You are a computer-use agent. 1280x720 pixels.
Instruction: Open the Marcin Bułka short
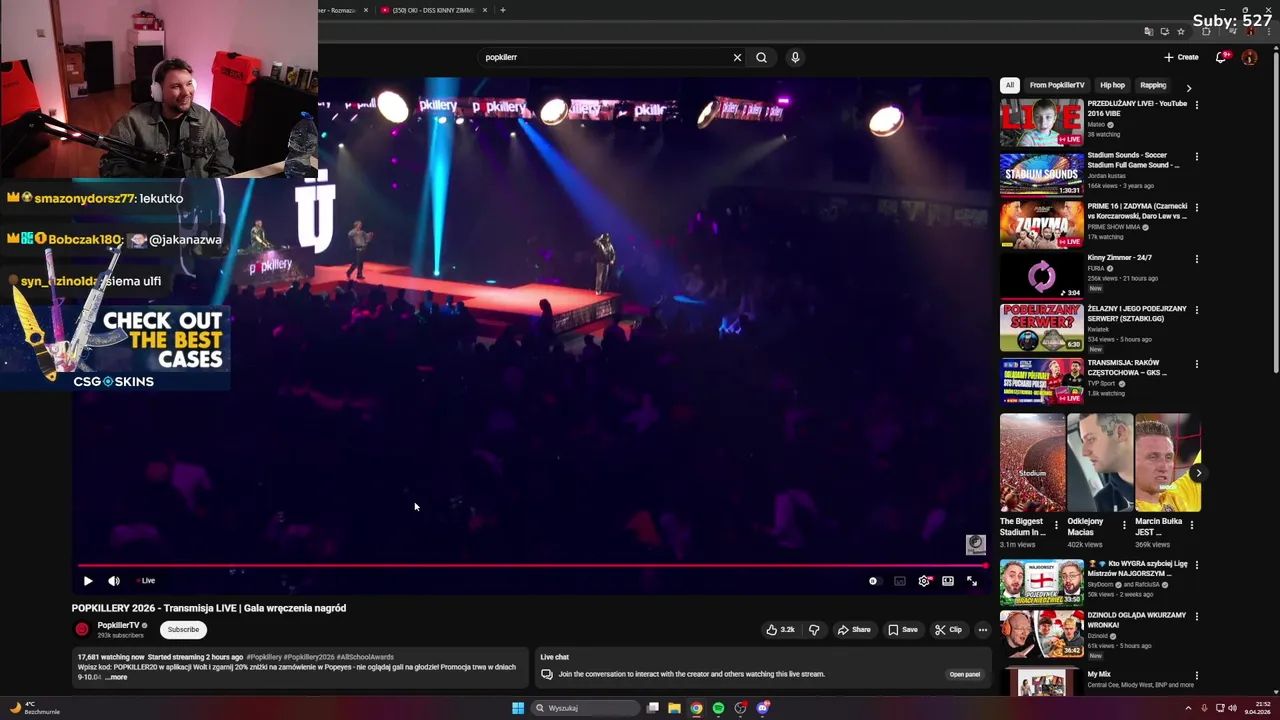coord(1167,463)
